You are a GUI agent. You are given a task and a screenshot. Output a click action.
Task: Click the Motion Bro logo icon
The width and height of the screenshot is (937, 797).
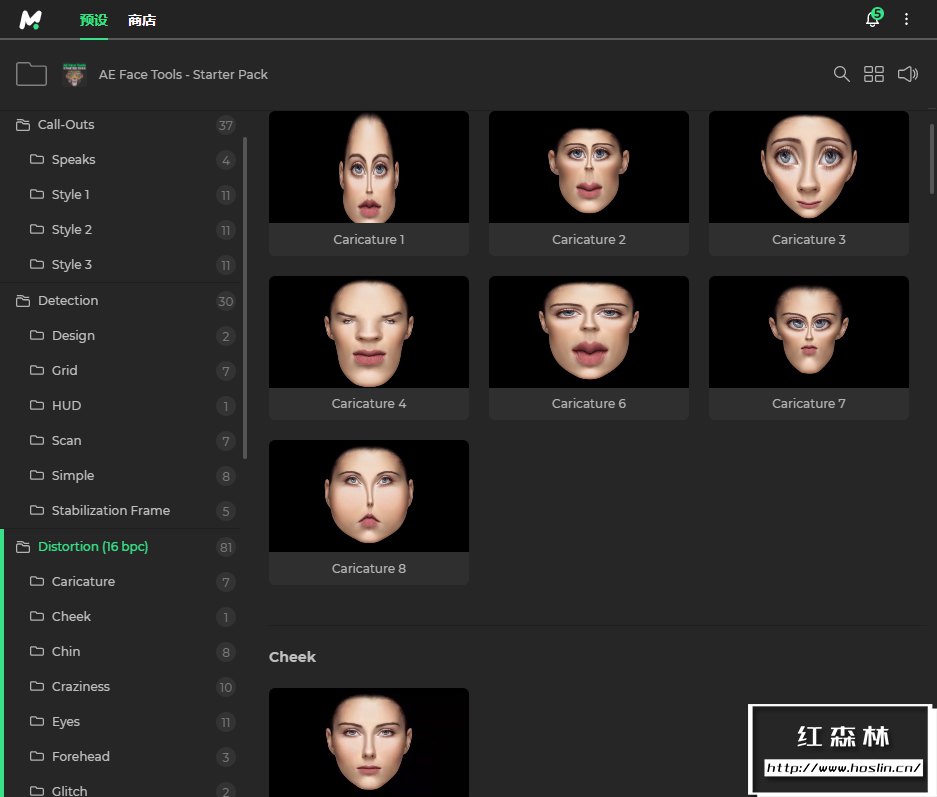[x=31, y=20]
